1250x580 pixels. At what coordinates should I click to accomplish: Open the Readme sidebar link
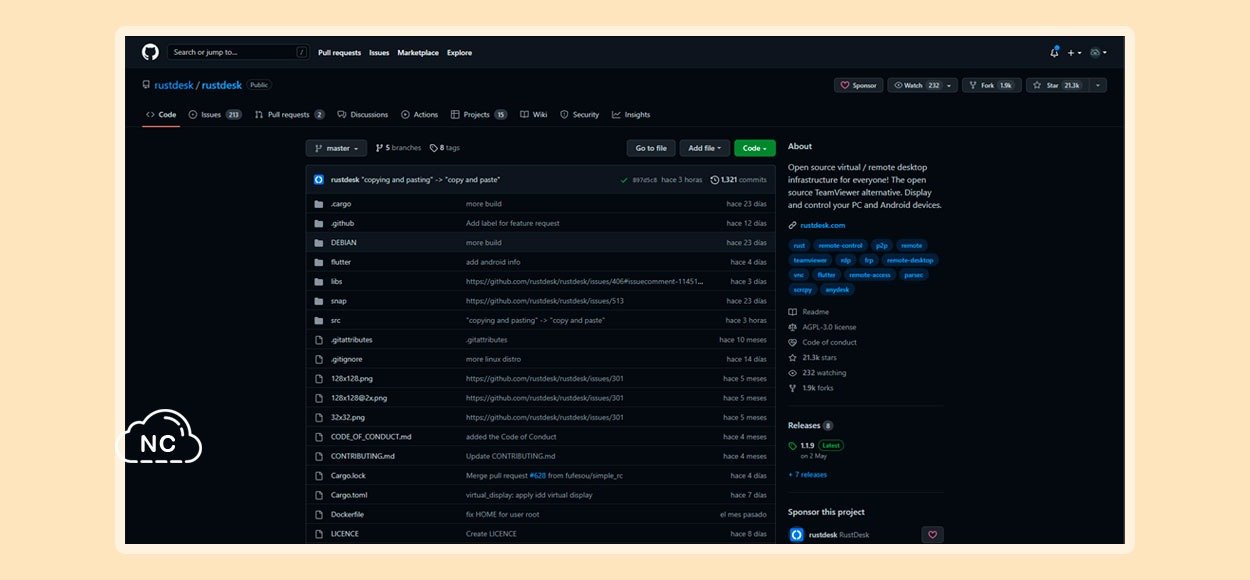point(815,312)
